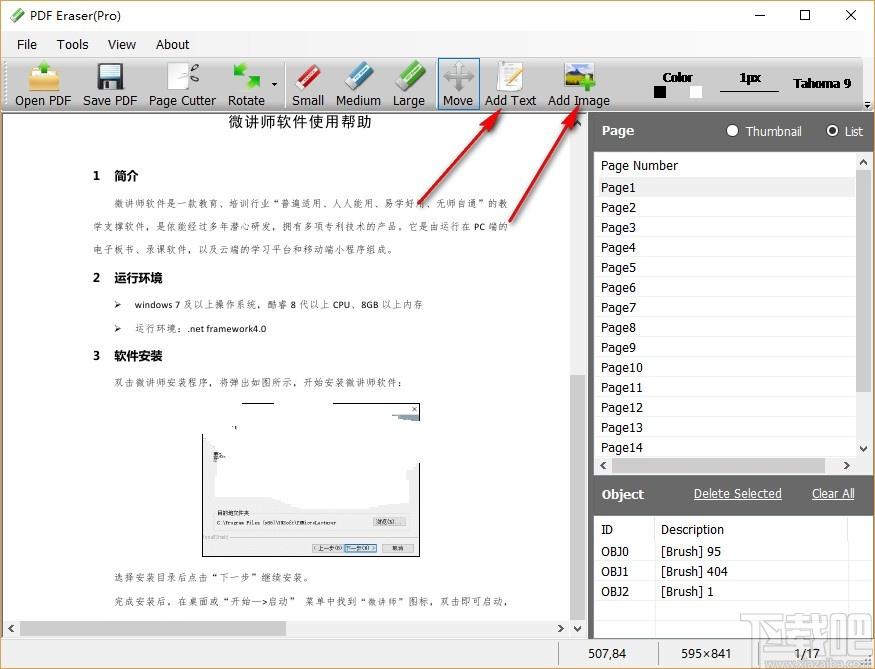Screen dimensions: 875x669
Task: Click document vertical scroll down arrow
Action: pyautogui.click(x=578, y=629)
